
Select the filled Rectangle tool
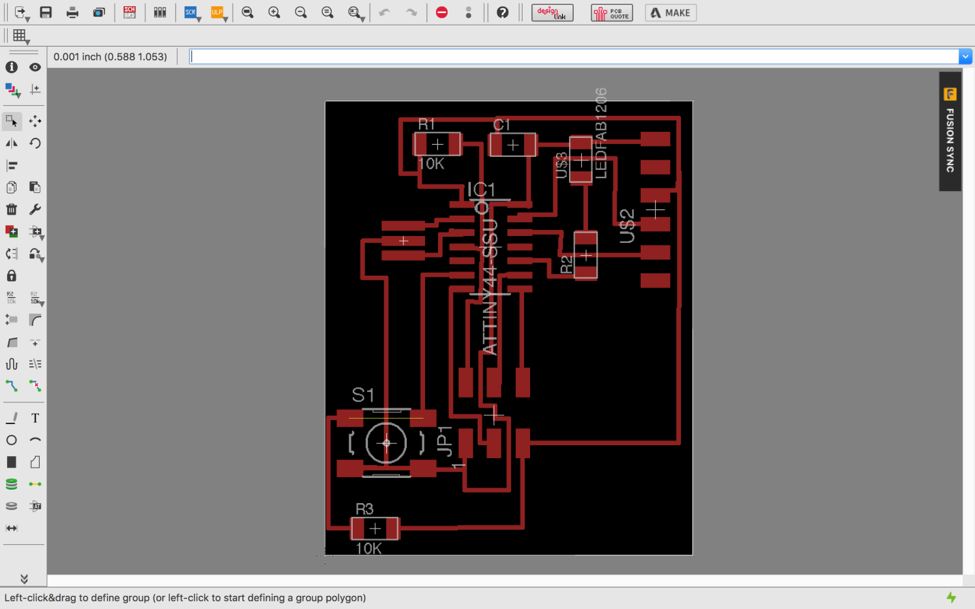click(x=11, y=462)
